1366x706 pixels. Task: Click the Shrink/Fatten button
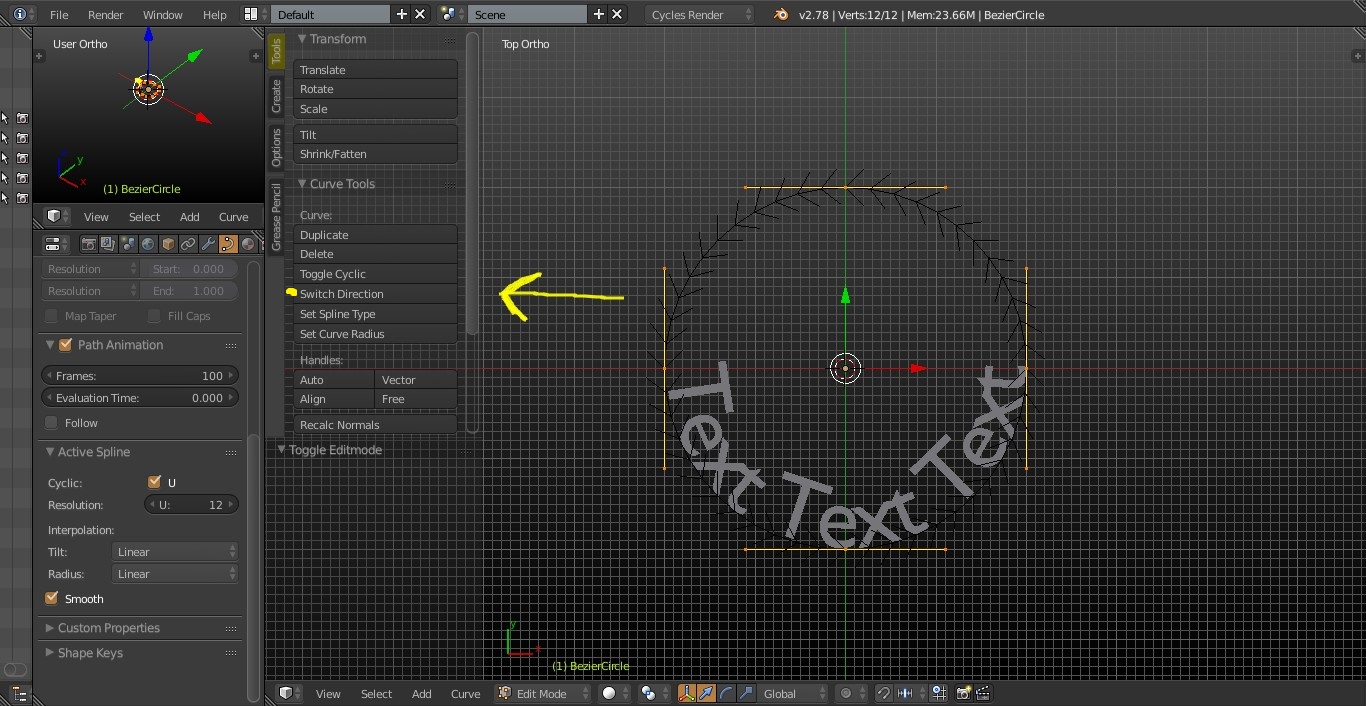375,154
